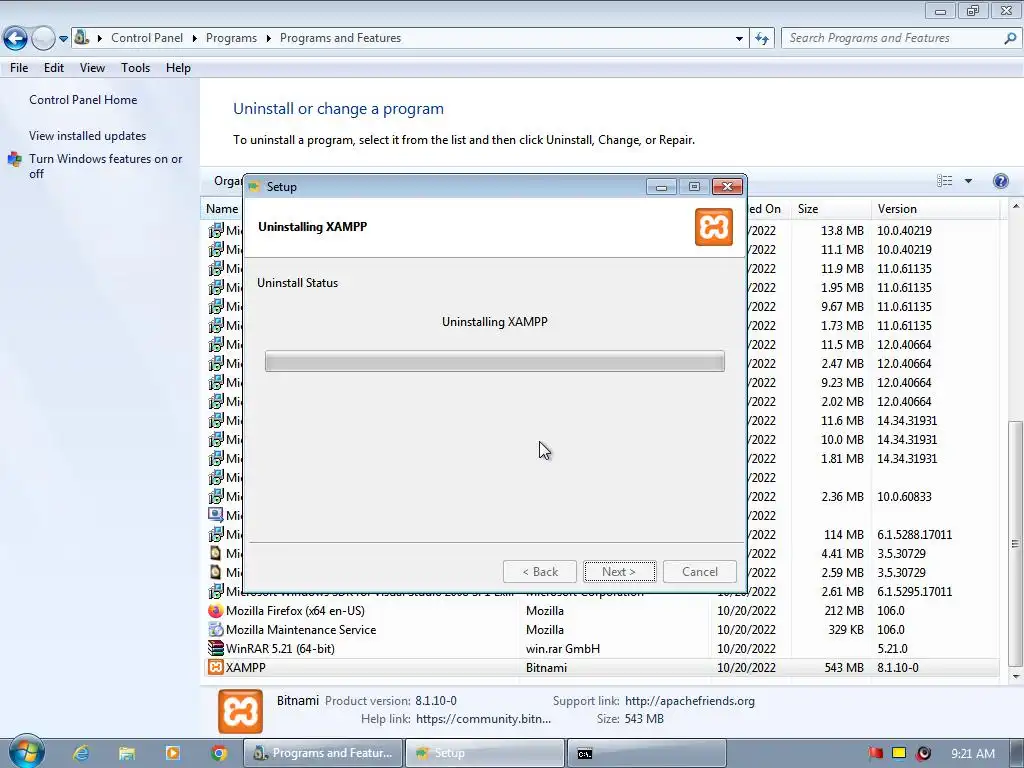Launch Internet Explorer from taskbar
1024x768 pixels.
(81, 753)
